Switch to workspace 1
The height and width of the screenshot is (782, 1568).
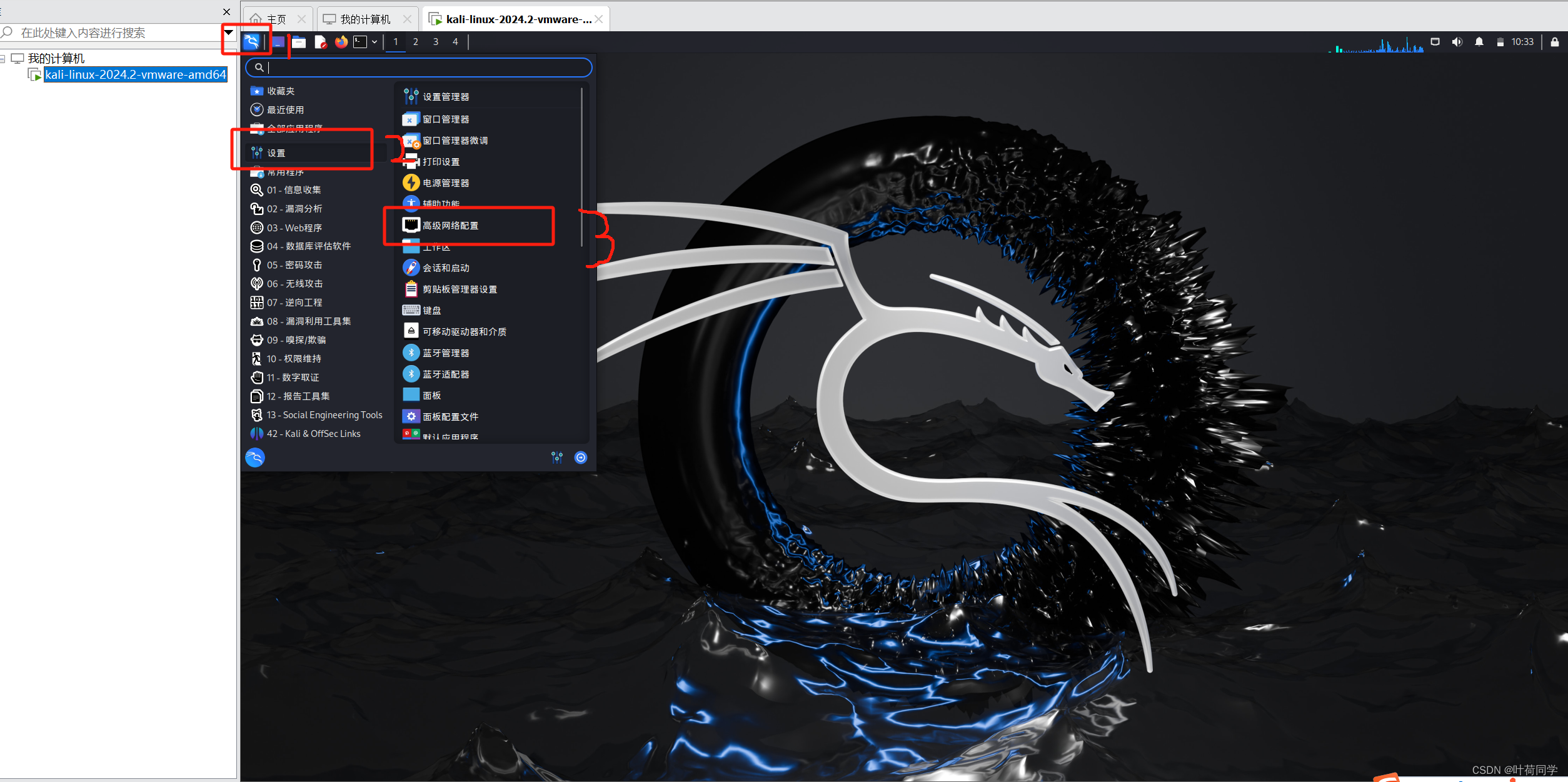coord(396,42)
